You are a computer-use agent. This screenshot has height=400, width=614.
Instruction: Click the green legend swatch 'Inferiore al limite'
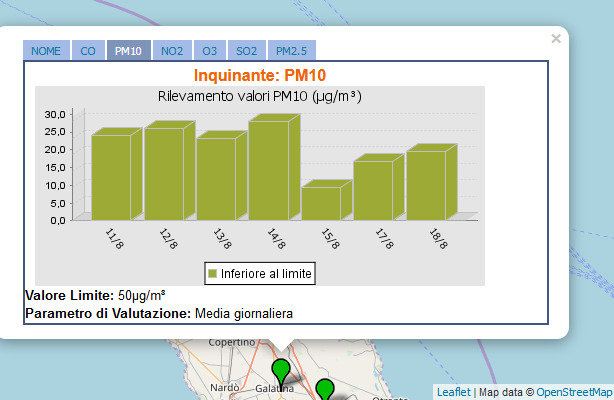click(x=212, y=273)
